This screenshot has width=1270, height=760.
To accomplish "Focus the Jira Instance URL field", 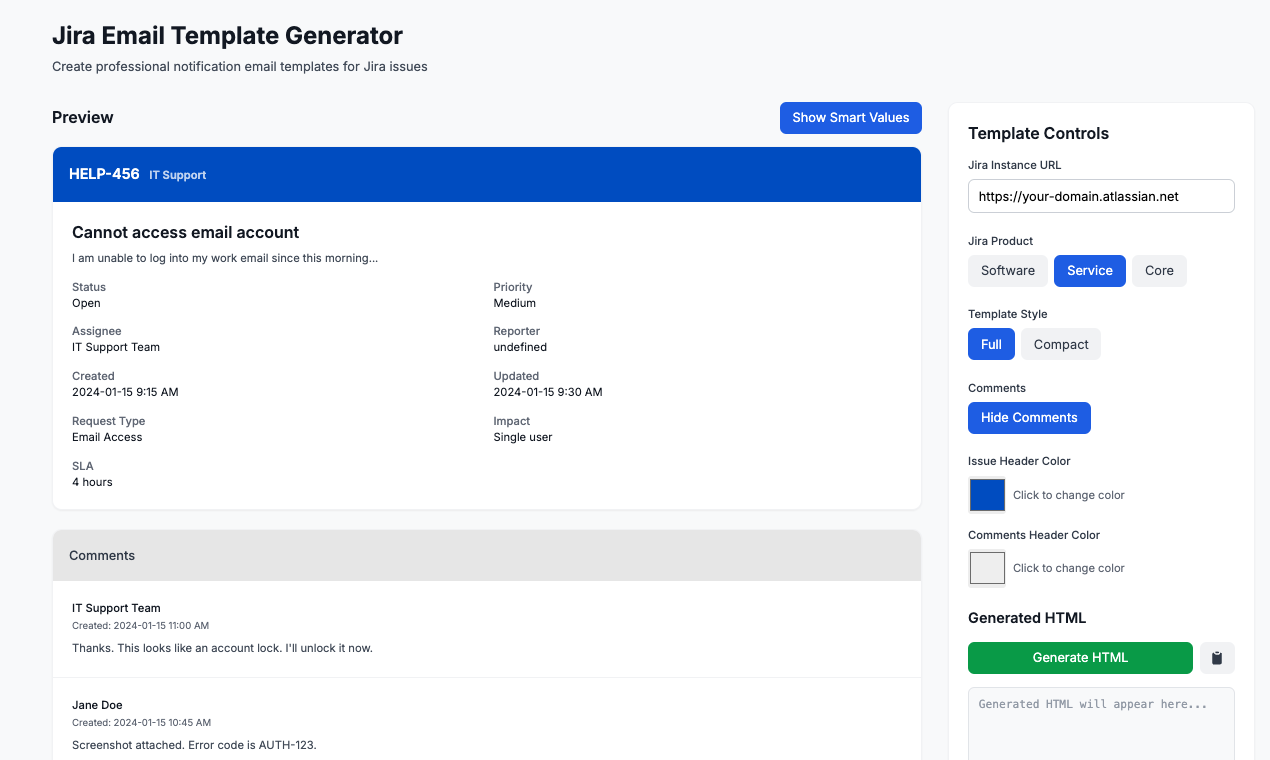I will pyautogui.click(x=1101, y=196).
